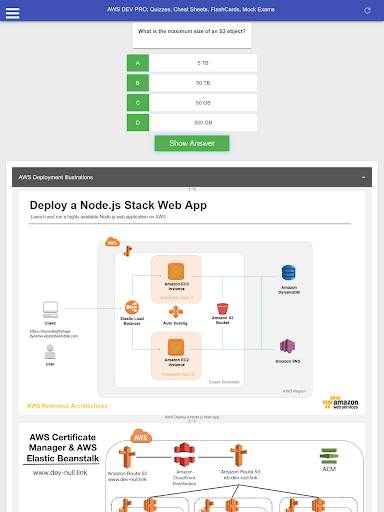Click the Auto Scaling icon
Image resolution: width=384 pixels, height=512 pixels.
[176, 312]
